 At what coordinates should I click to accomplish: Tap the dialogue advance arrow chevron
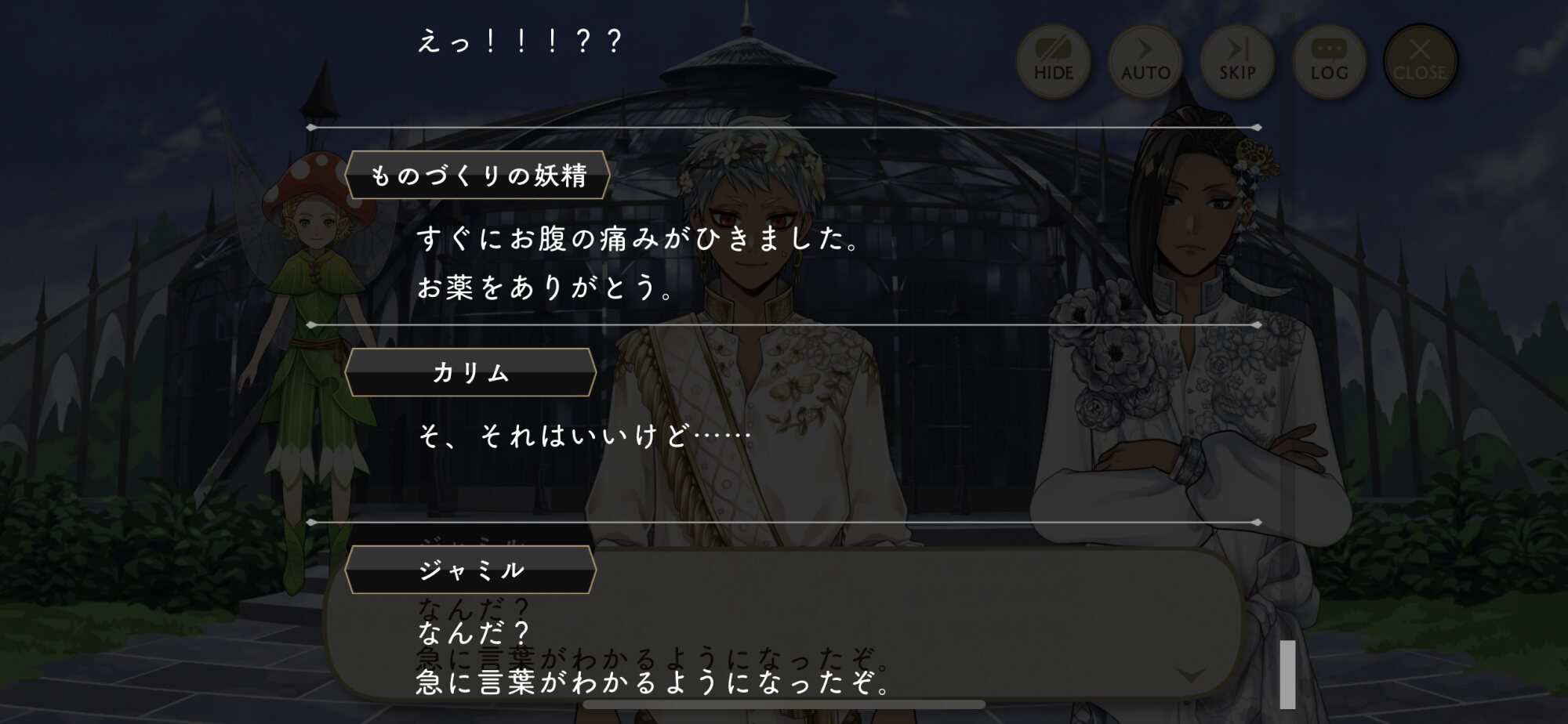pos(1190,675)
